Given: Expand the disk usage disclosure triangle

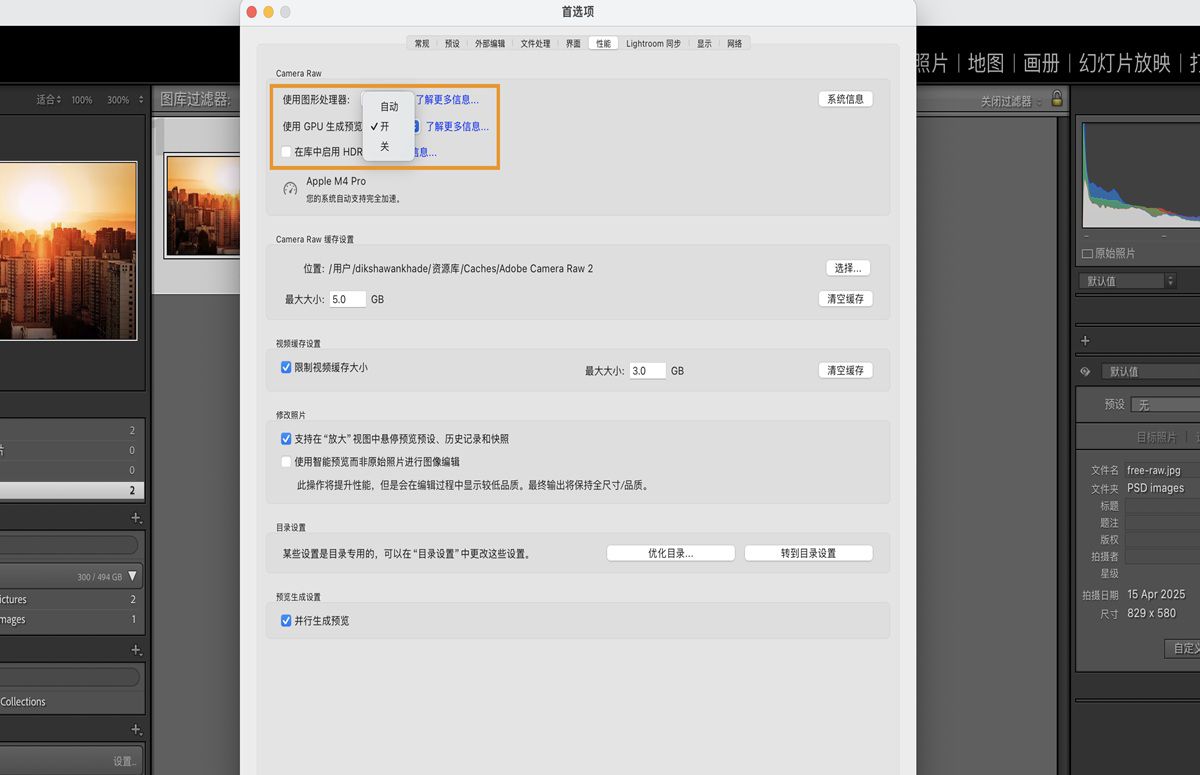Looking at the screenshot, I should (x=132, y=576).
